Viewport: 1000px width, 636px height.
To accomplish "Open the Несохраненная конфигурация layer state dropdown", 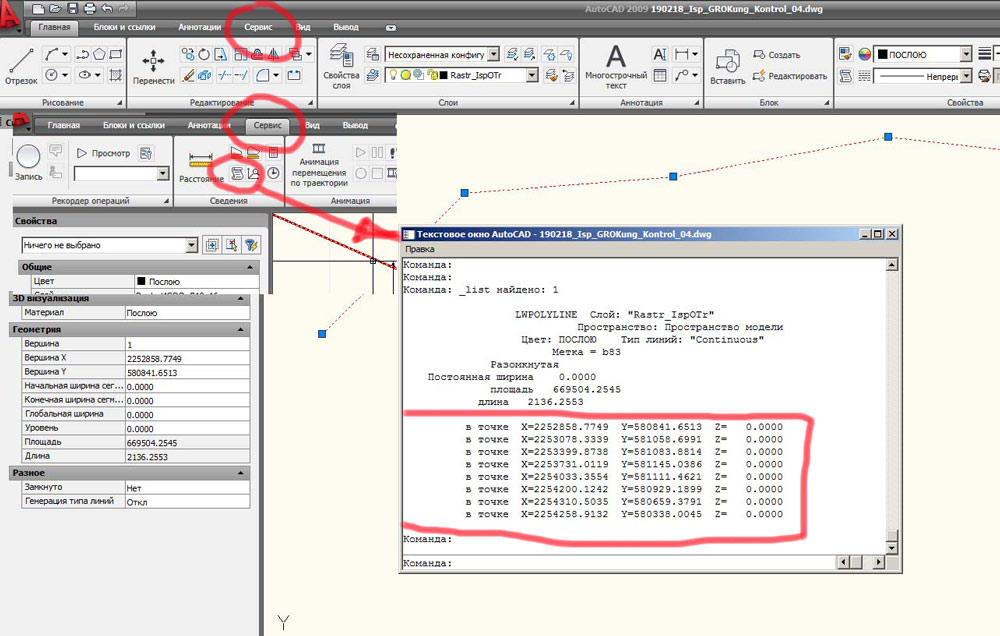I will coord(494,54).
